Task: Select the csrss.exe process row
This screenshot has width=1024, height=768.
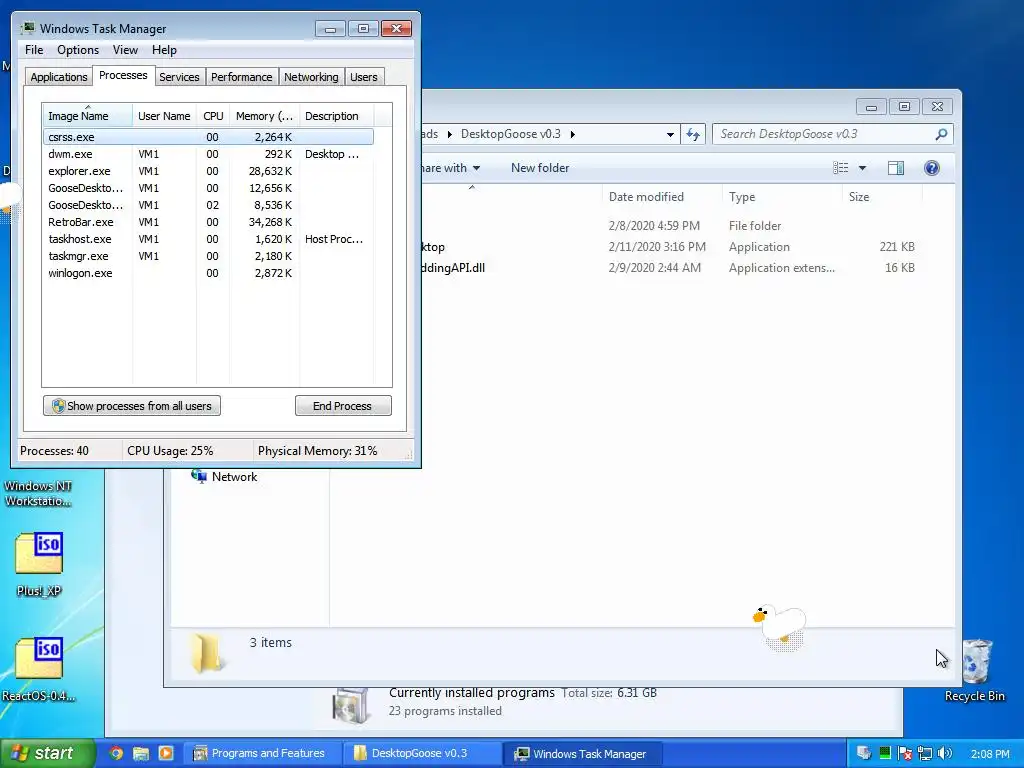Action: pos(208,137)
